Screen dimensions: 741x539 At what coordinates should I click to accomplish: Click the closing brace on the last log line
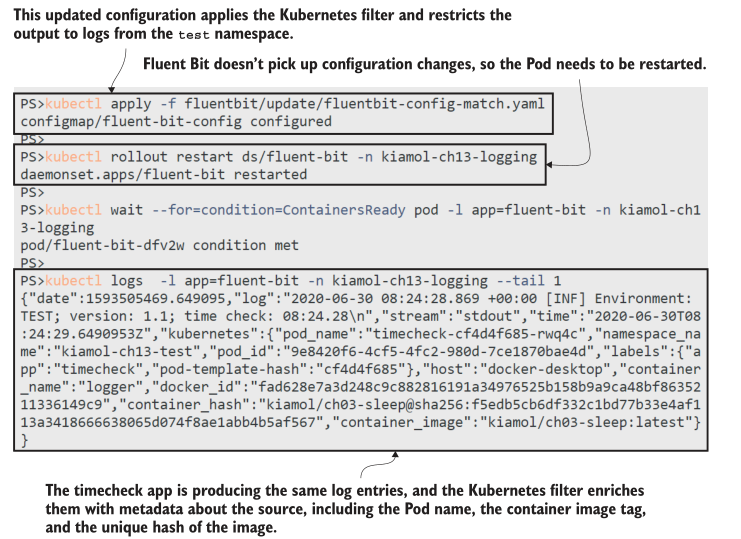coord(25,439)
